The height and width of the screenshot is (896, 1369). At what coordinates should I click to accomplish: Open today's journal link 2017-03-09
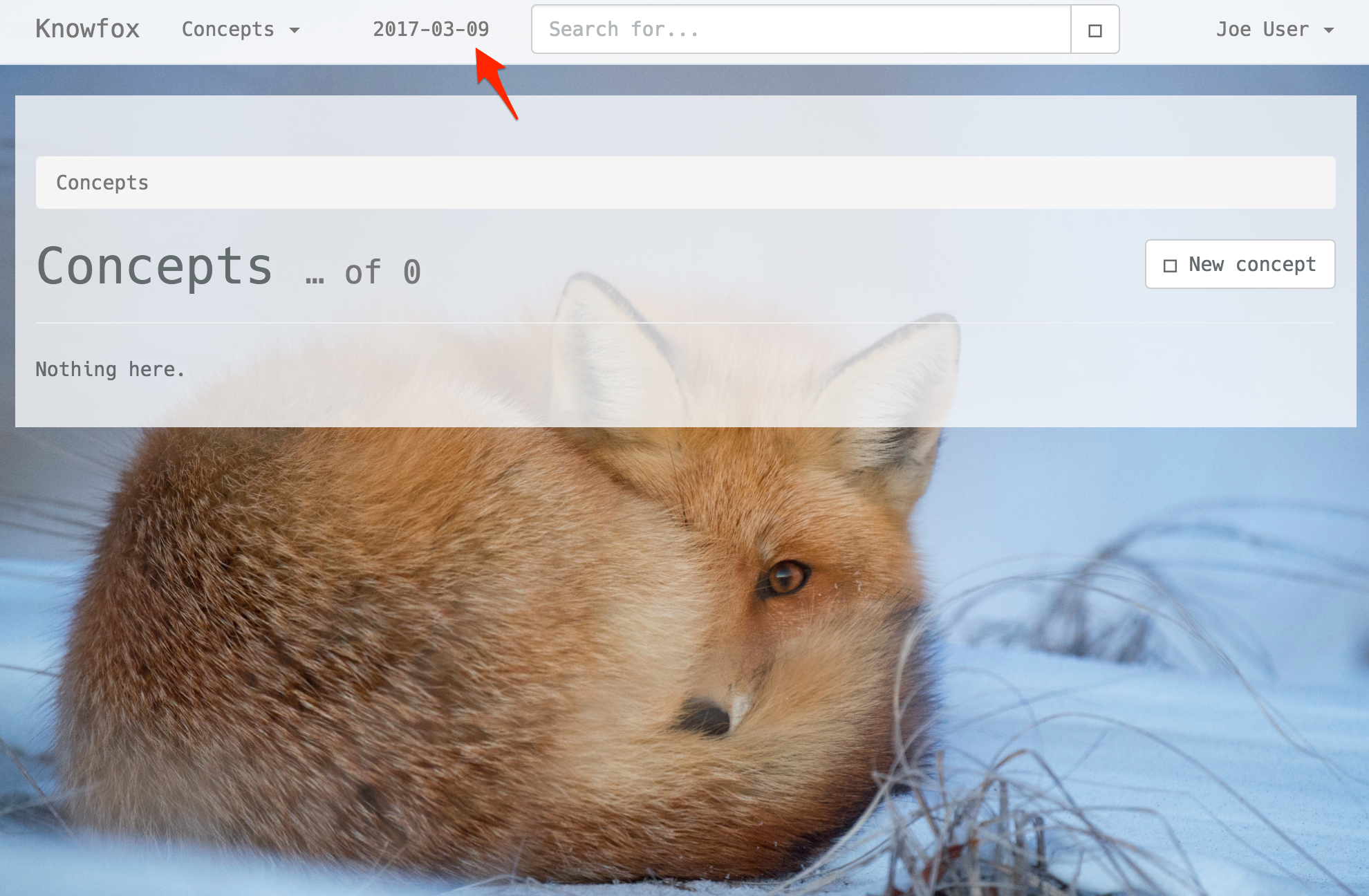click(431, 29)
